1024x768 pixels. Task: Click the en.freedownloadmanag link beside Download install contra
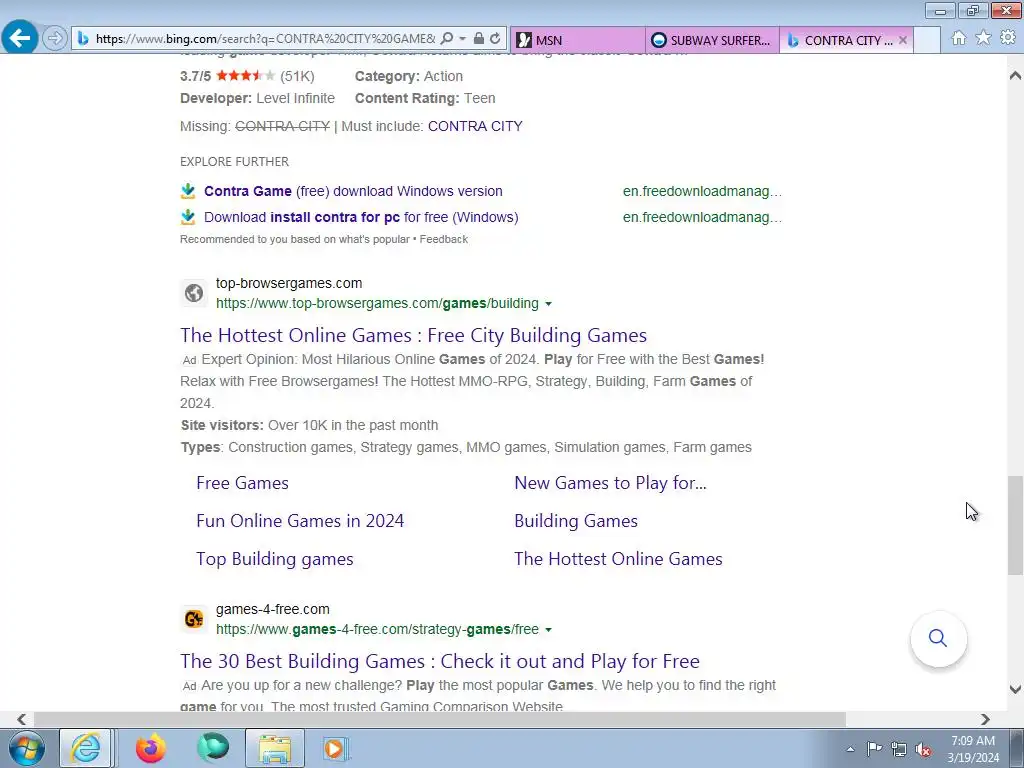[702, 217]
